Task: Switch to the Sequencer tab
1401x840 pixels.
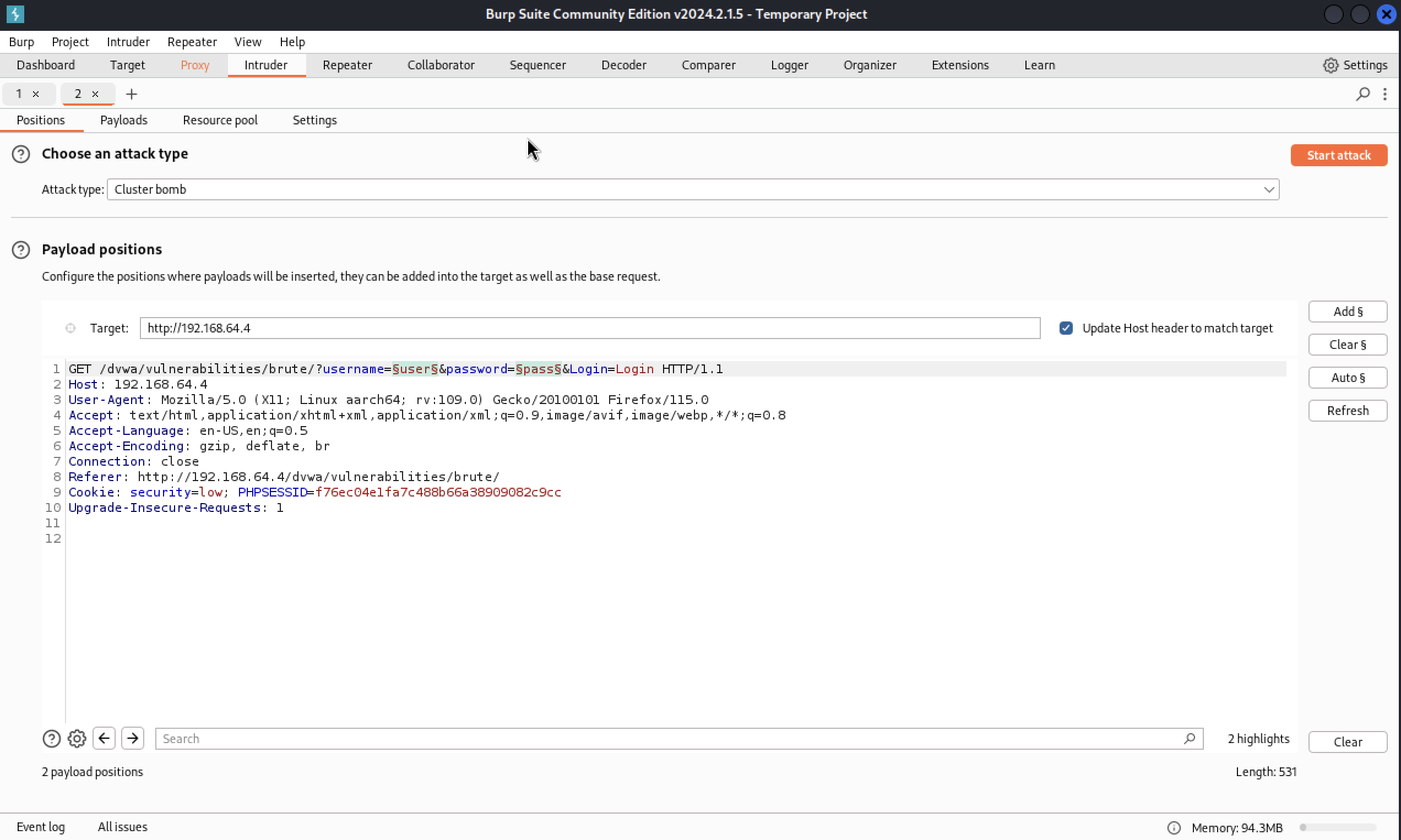Action: pyautogui.click(x=537, y=65)
